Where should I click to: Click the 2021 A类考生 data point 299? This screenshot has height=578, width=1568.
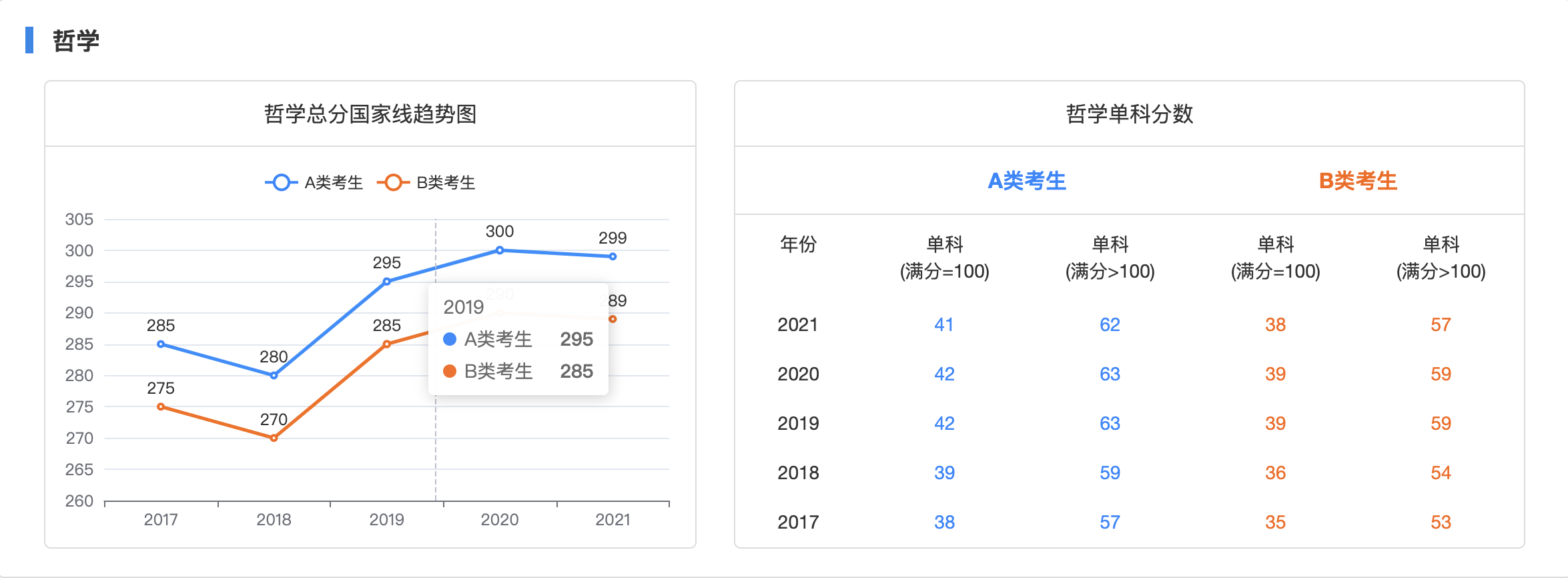(x=613, y=256)
